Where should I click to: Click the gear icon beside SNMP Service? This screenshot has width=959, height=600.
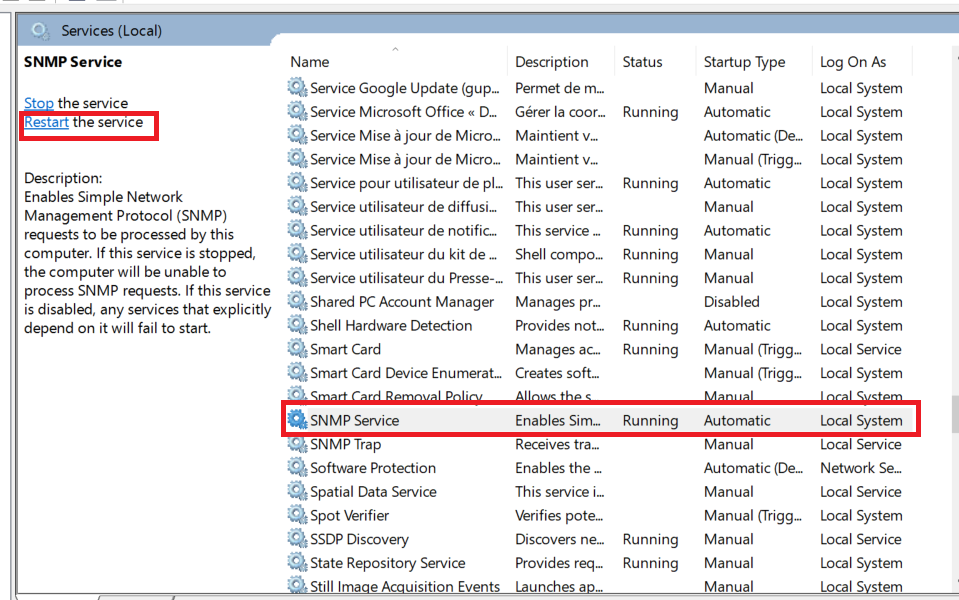297,421
